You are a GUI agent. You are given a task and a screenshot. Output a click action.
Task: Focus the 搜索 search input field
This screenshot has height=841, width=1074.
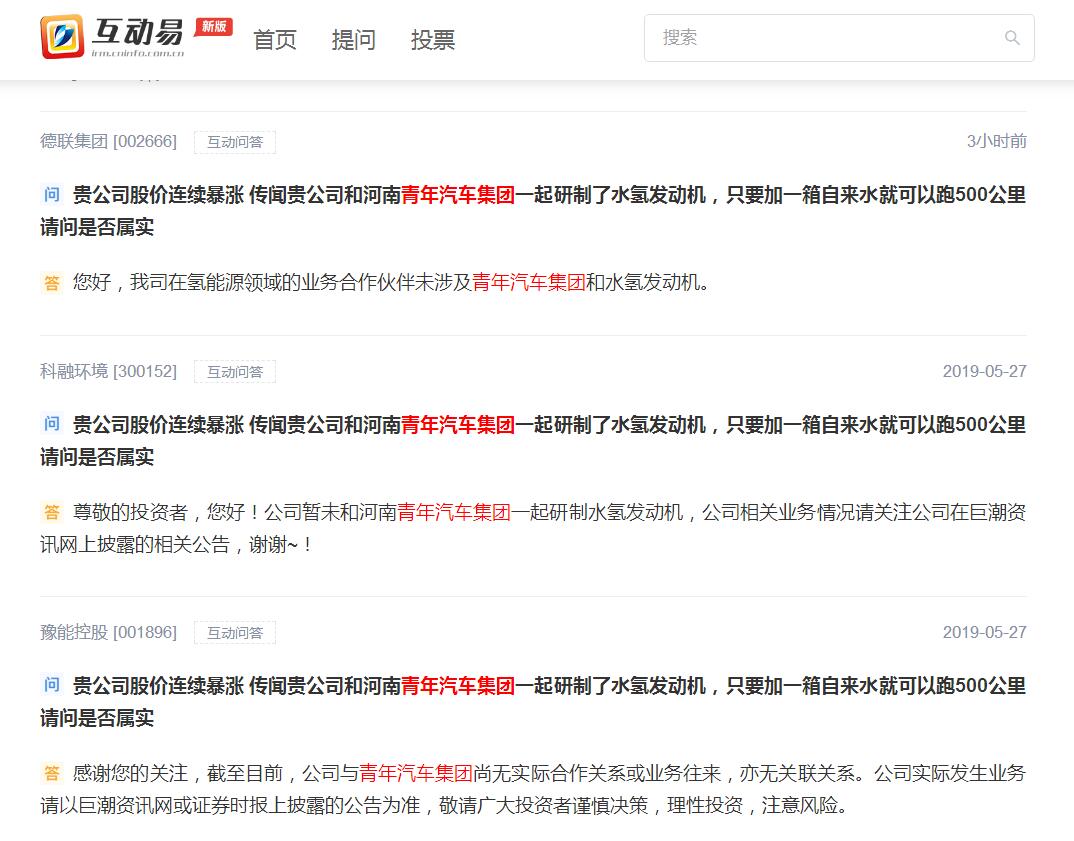click(820, 38)
